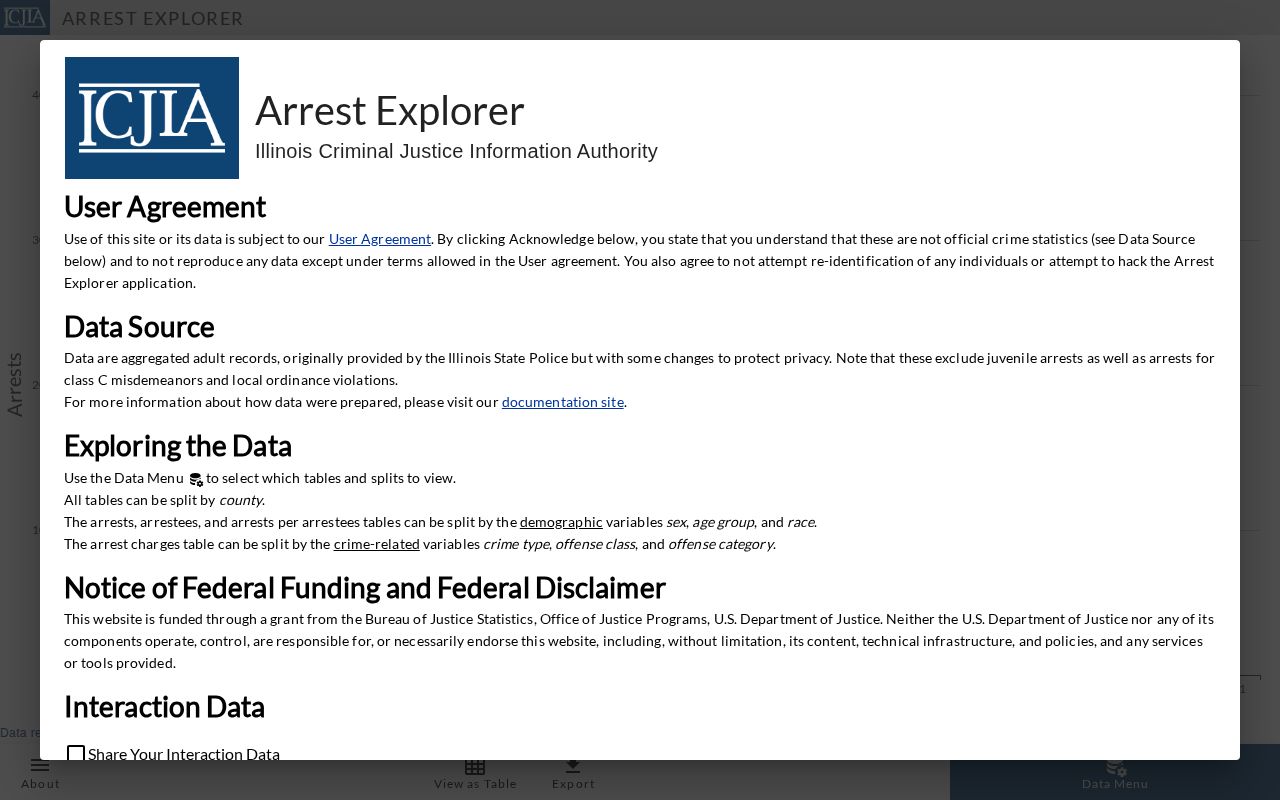
Task: Click the Arrest Explorer modal title
Action: (x=390, y=110)
